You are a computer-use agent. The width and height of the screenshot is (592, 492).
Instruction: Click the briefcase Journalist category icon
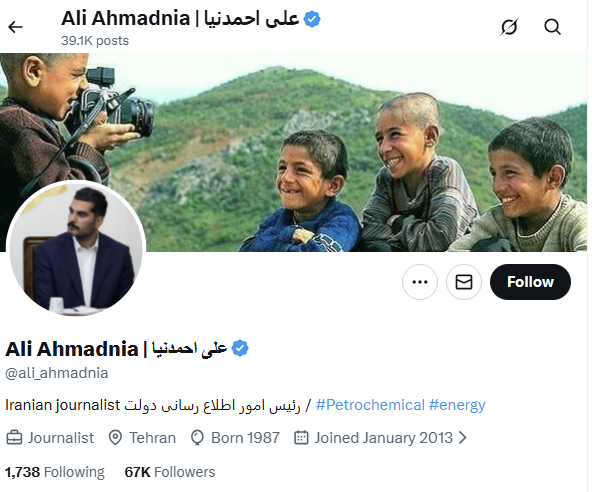[x=14, y=438]
